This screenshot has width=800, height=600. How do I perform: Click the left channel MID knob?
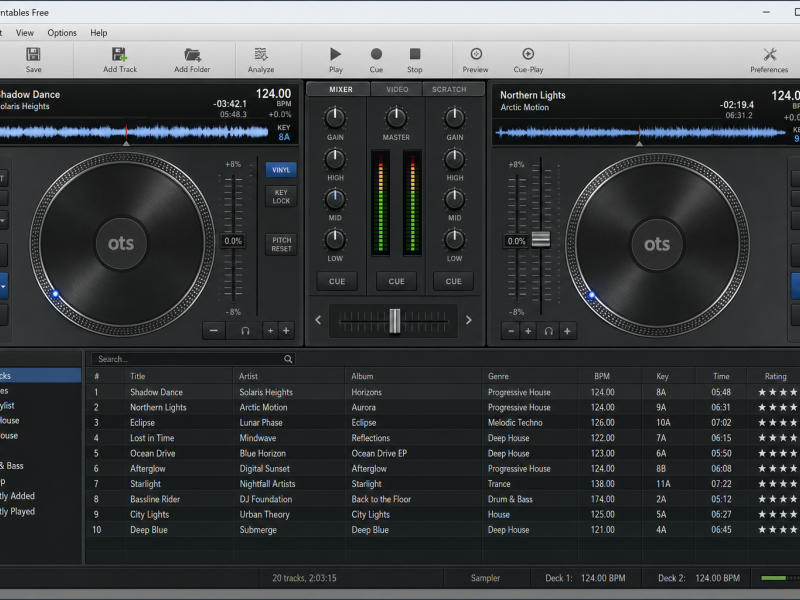(x=335, y=199)
